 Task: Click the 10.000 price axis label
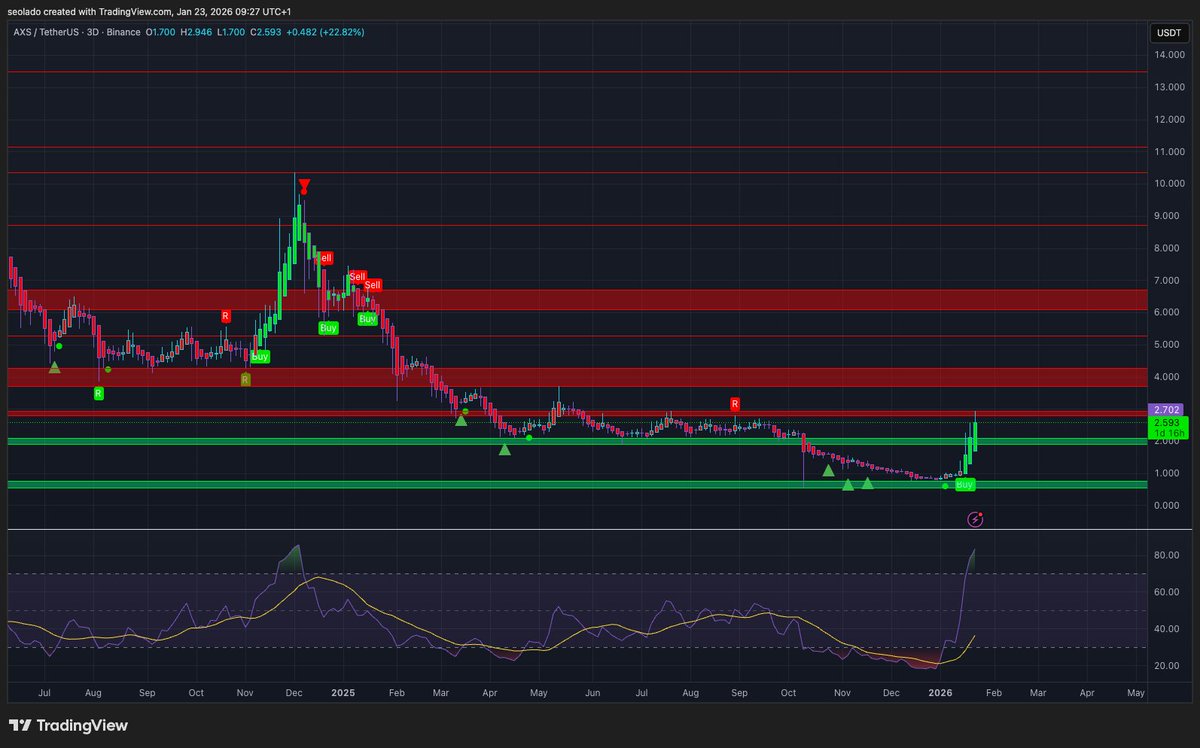[x=1169, y=184]
